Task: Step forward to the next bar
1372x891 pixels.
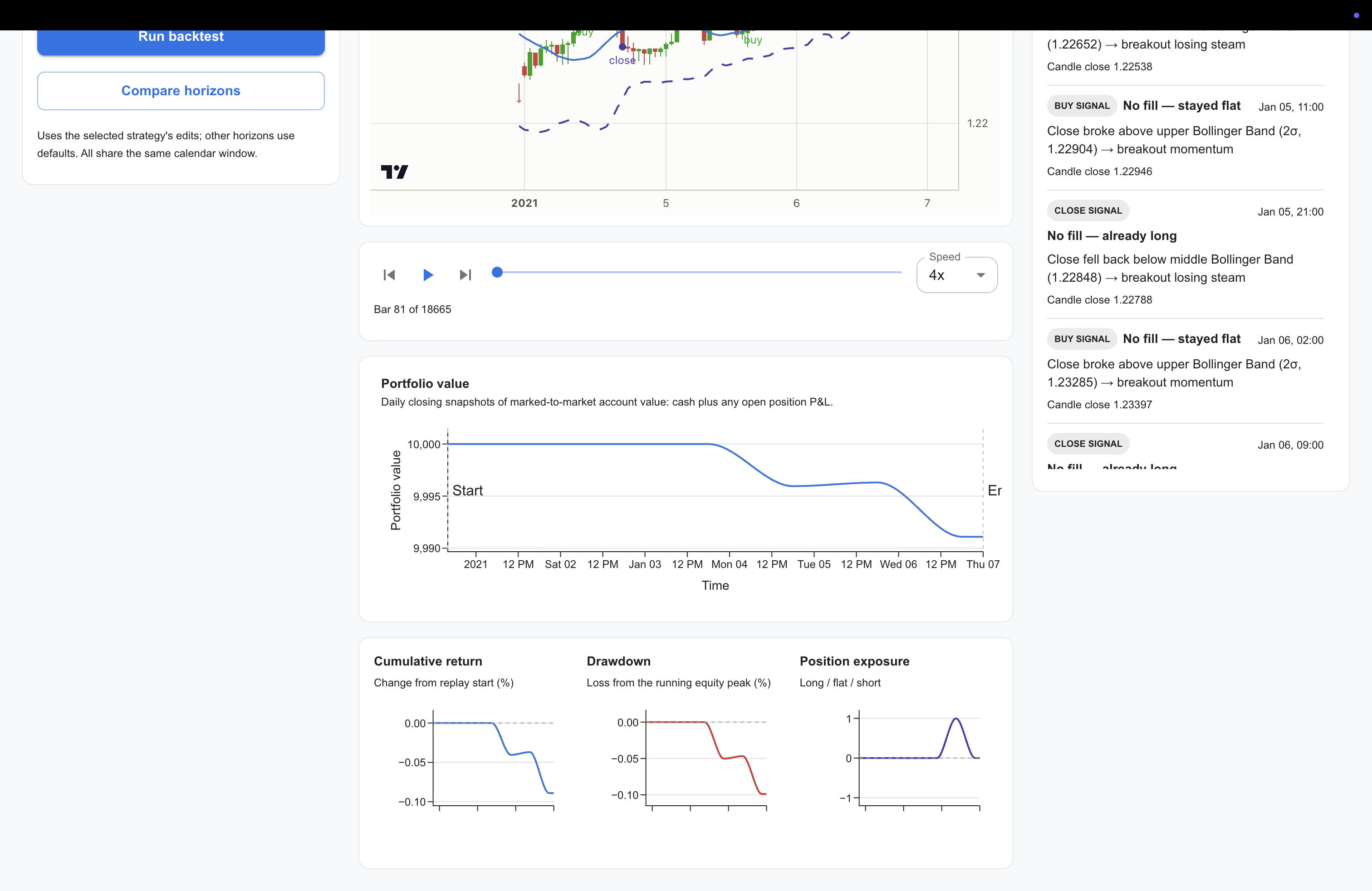Action: pos(465,275)
